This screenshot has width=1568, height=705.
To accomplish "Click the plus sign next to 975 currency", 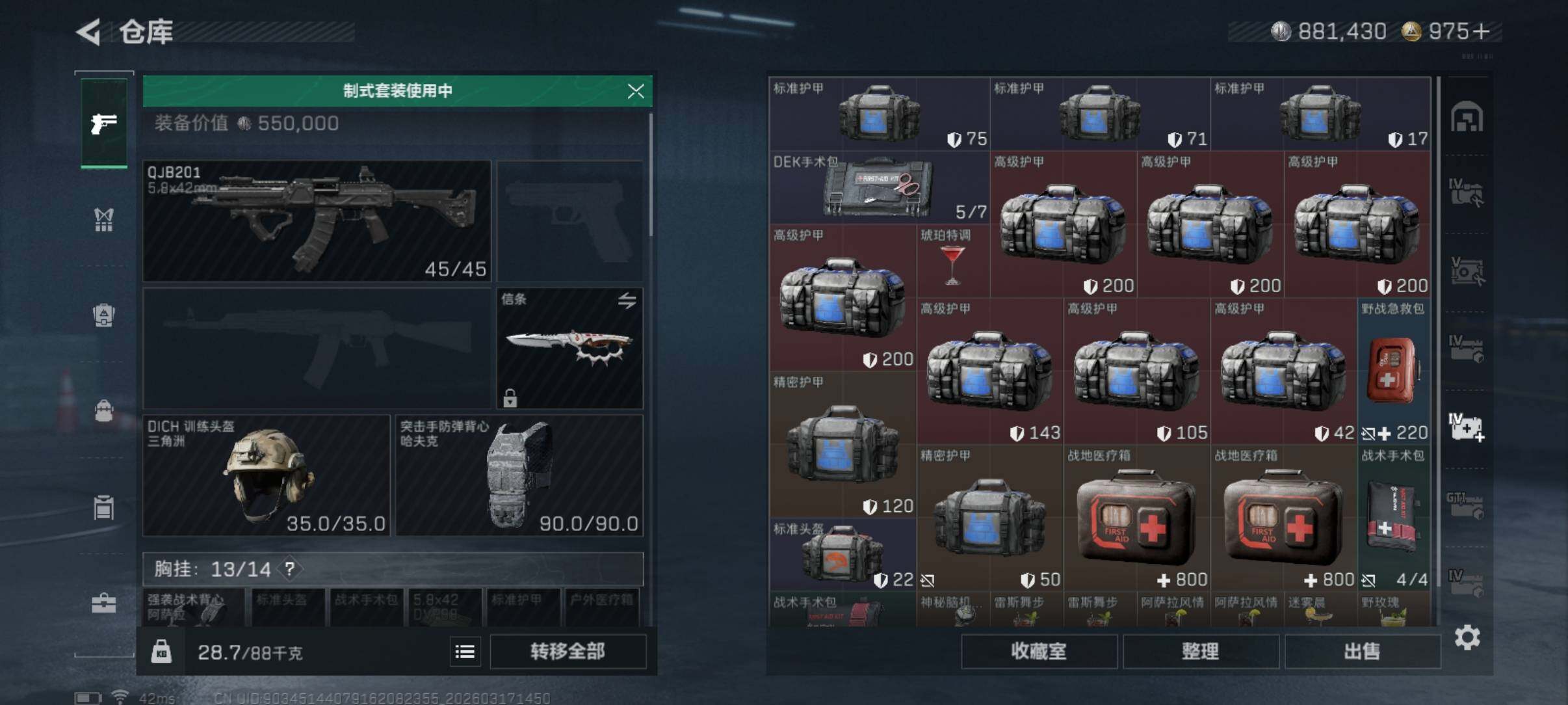I will pyautogui.click(x=1481, y=31).
